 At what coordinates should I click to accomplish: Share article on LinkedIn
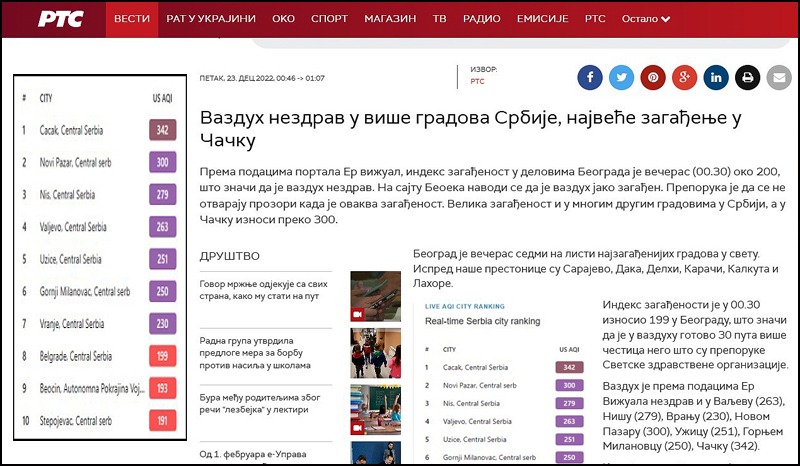click(716, 78)
